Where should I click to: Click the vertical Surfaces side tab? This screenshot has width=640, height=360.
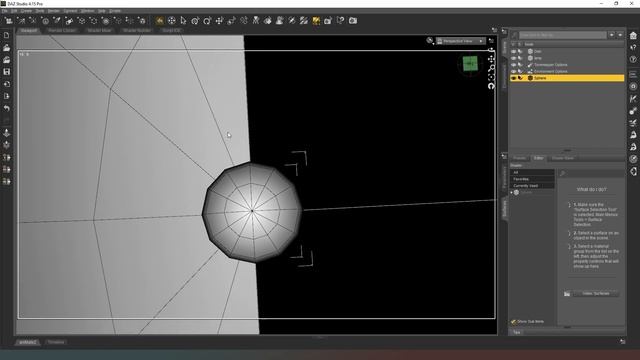click(x=504, y=209)
